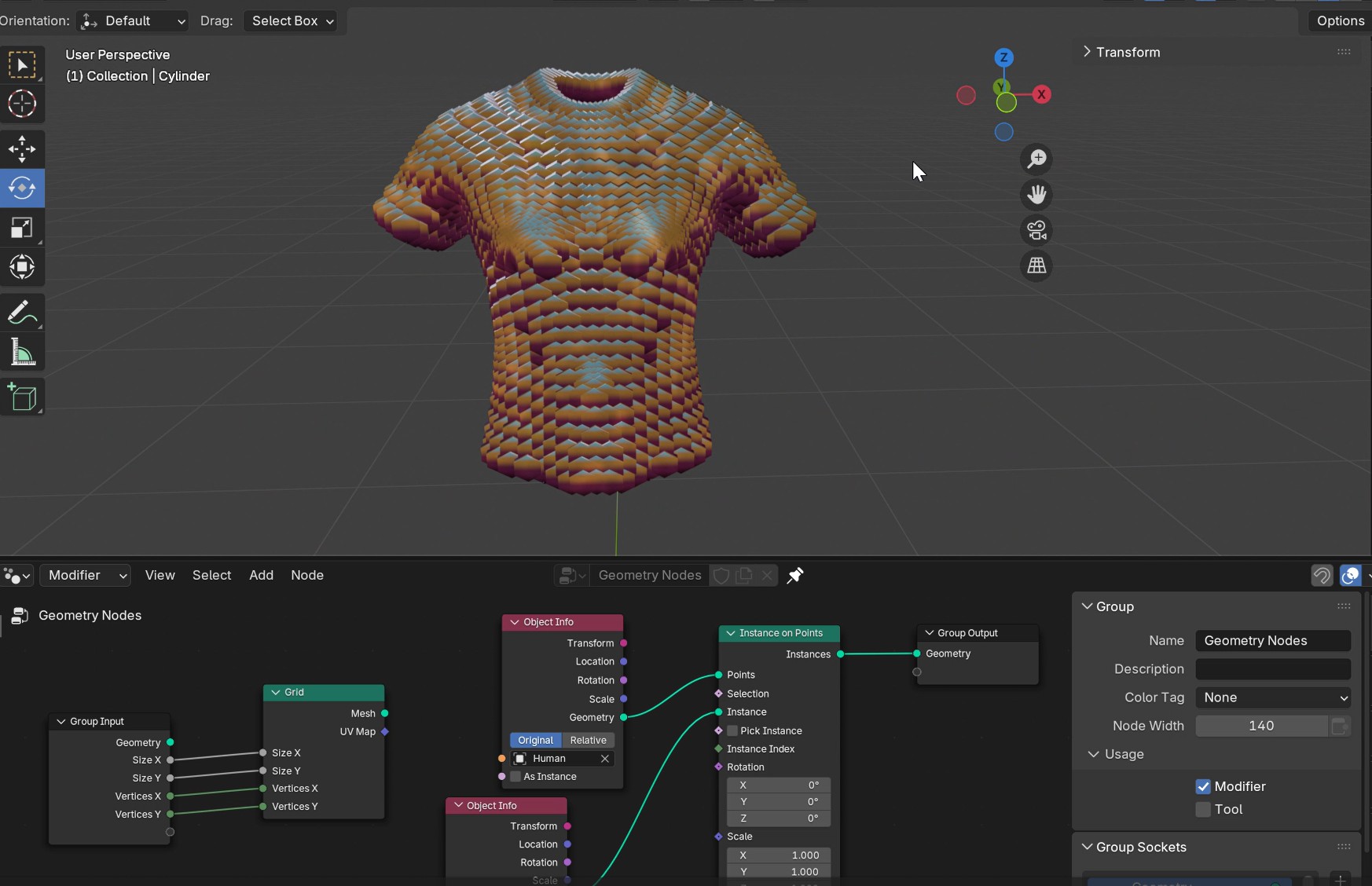Click the Add Cube tool icon

coord(22,397)
